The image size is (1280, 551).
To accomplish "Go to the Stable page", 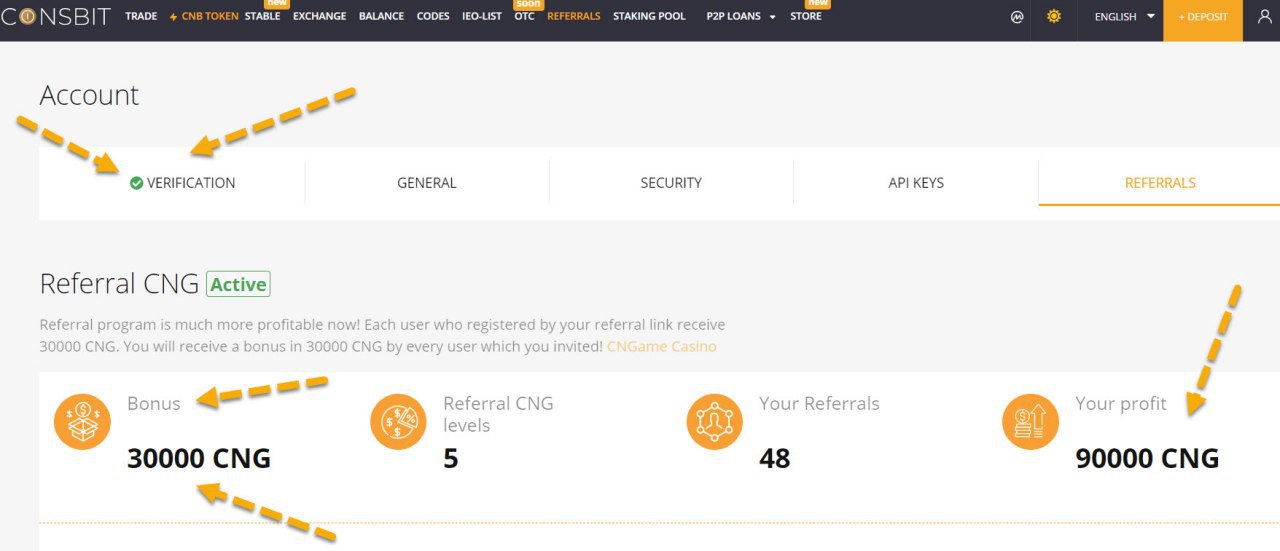I will (x=262, y=17).
